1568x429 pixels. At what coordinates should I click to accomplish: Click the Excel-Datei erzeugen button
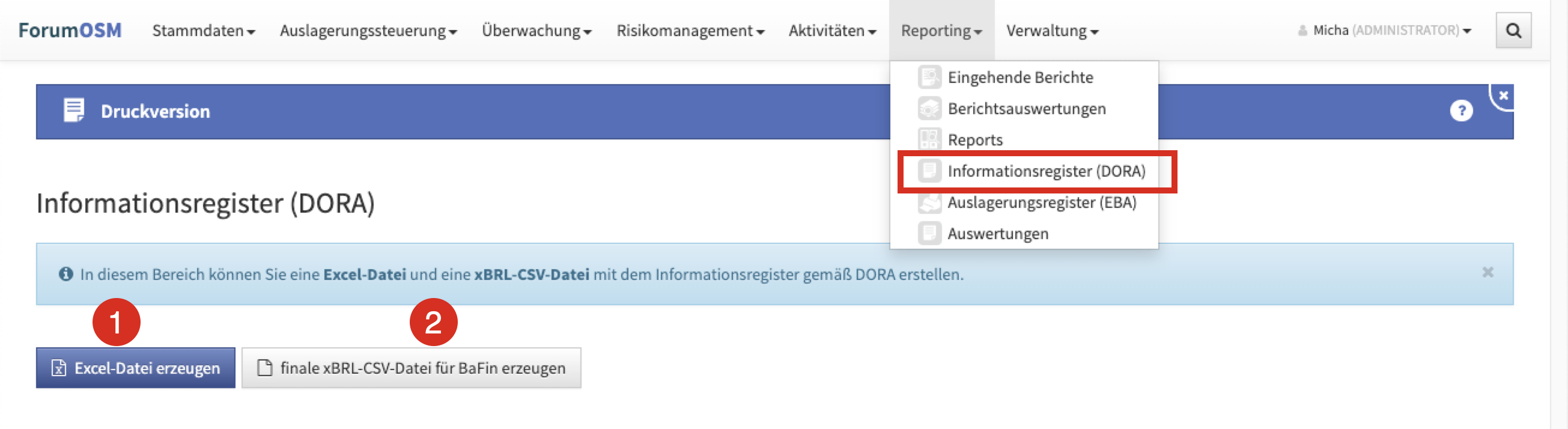136,368
